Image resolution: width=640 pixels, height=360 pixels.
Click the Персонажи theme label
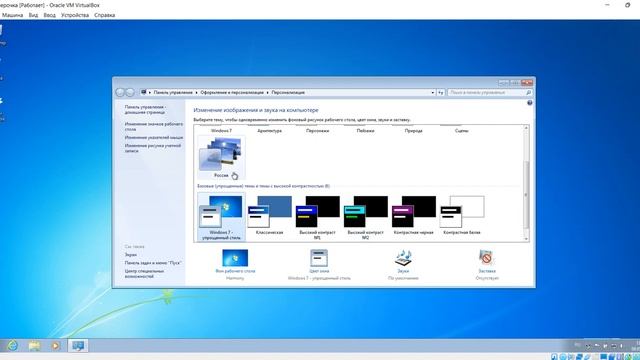point(318,131)
